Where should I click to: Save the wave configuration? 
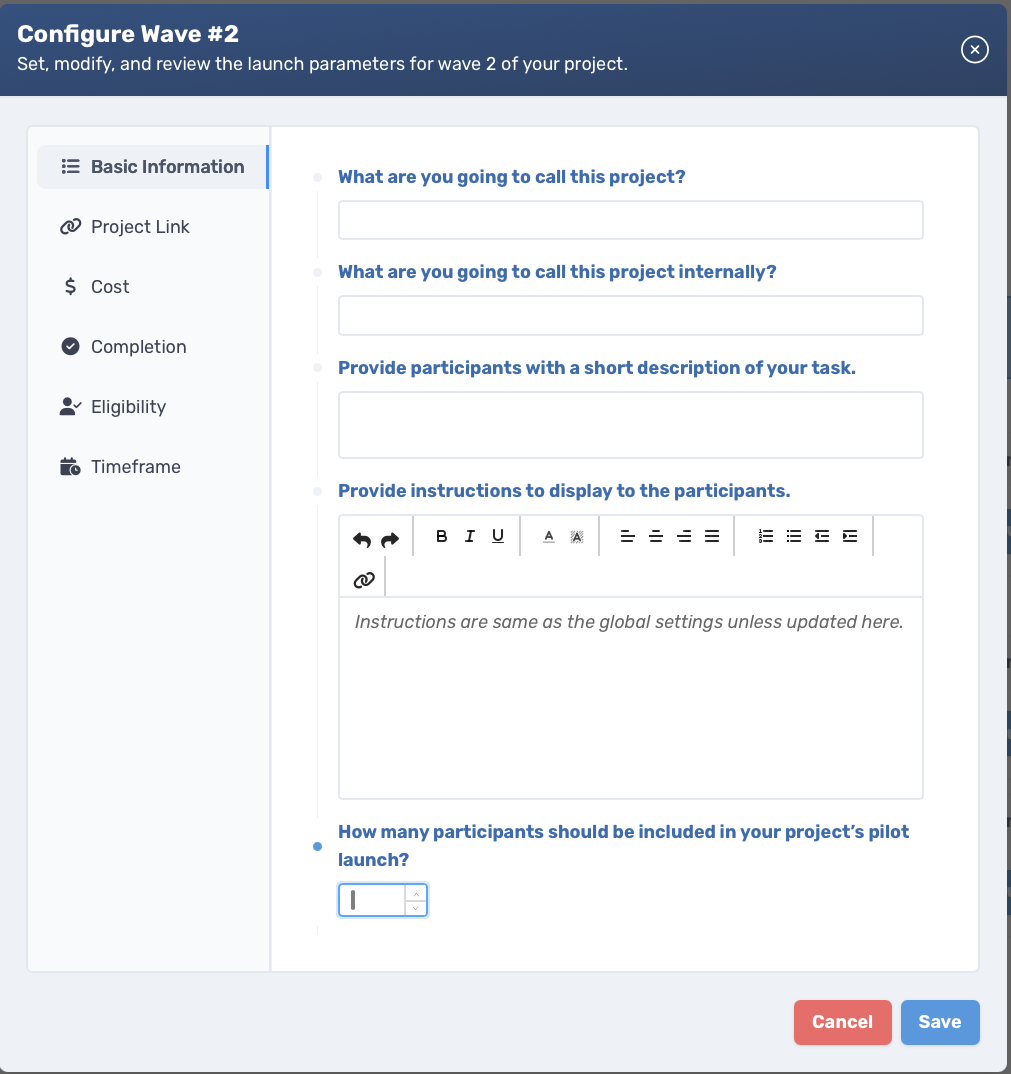pos(940,1022)
